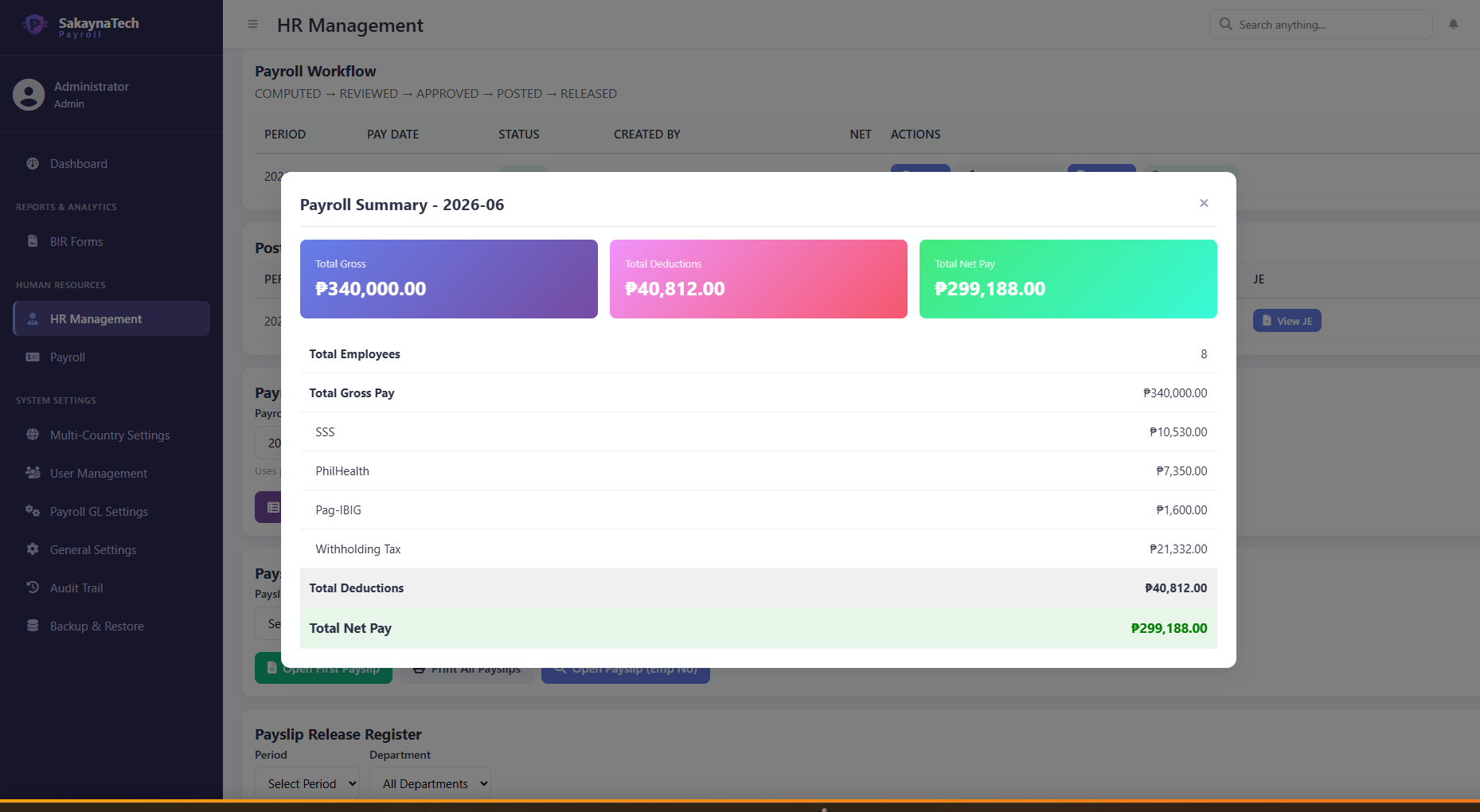The image size is (1480, 812).
Task: Click the PERIOD column header
Action: tap(285, 134)
